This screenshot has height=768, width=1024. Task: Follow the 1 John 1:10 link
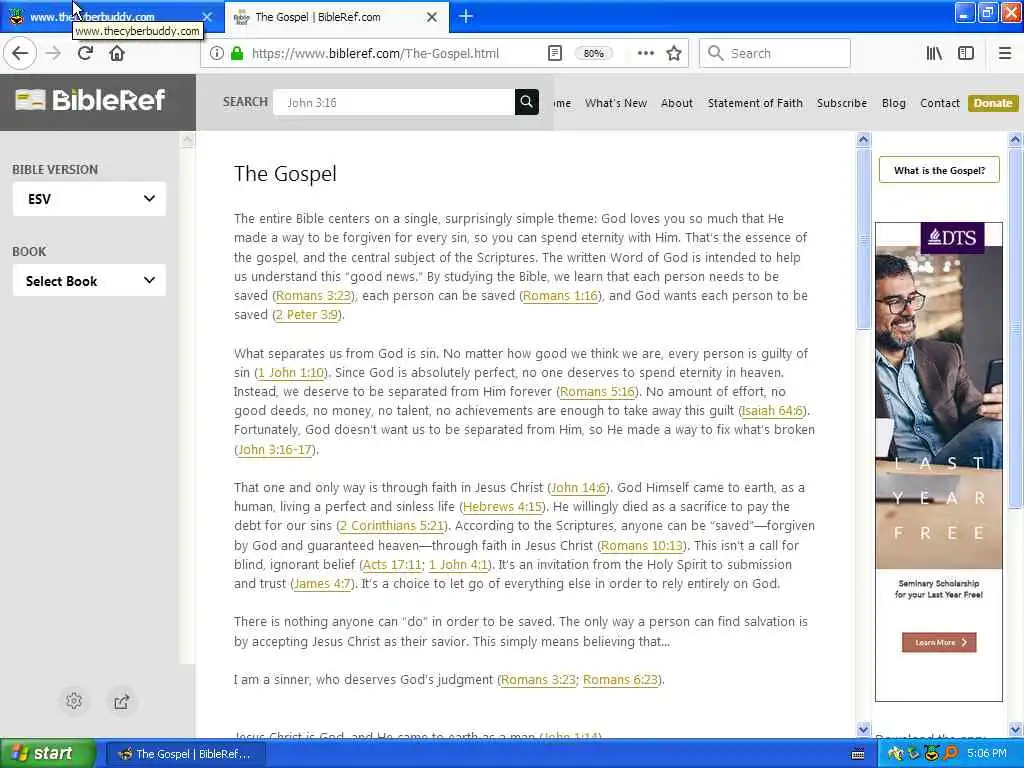[291, 373]
